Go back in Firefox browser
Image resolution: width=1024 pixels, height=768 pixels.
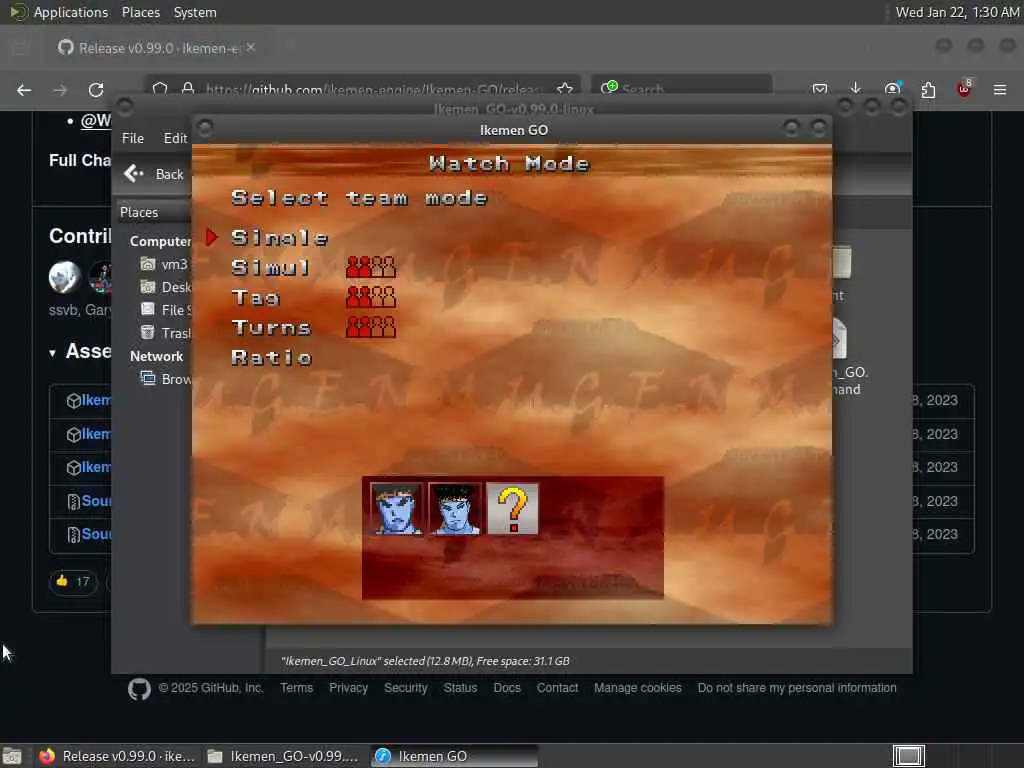click(24, 89)
